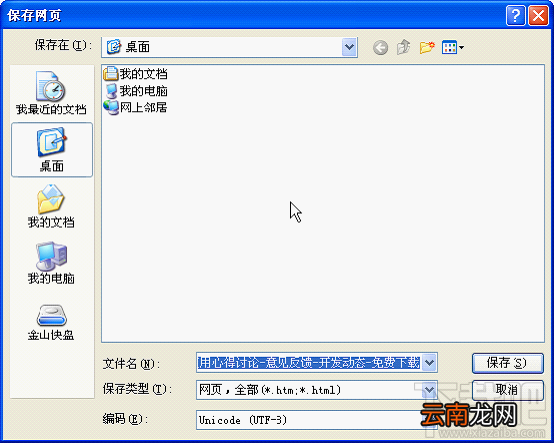Open the view menu icon

453,47
